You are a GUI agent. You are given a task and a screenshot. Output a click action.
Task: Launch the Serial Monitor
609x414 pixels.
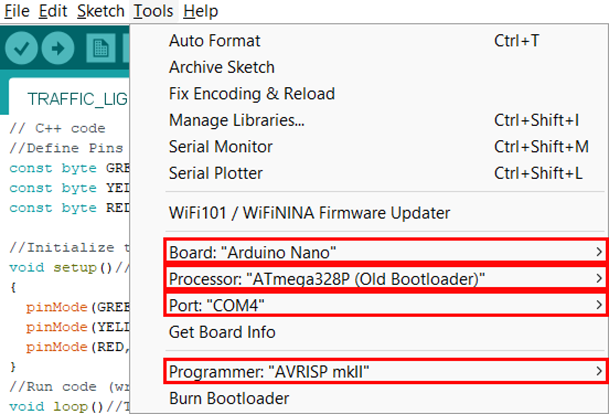368,147
